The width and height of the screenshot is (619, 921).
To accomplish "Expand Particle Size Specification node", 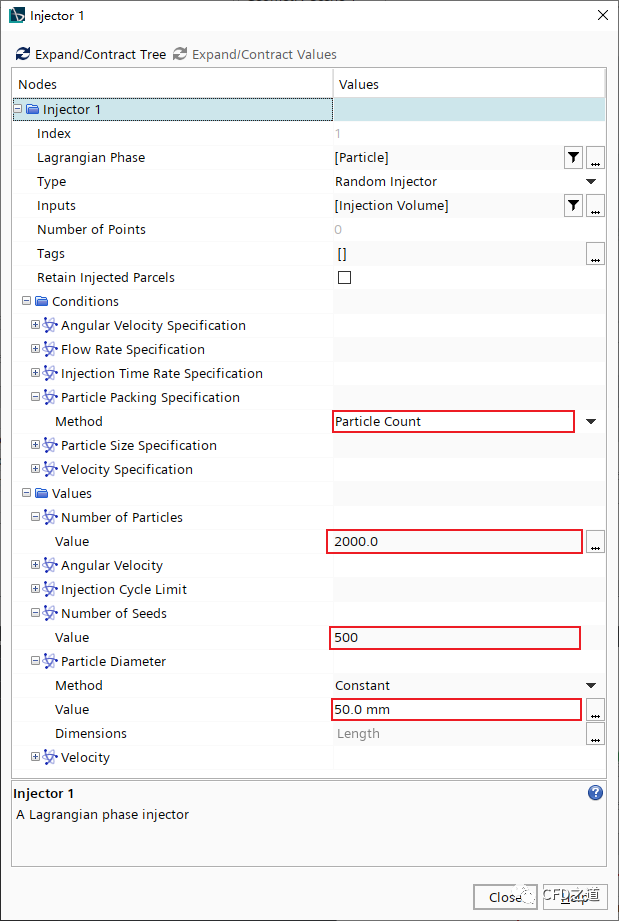I will [35, 445].
